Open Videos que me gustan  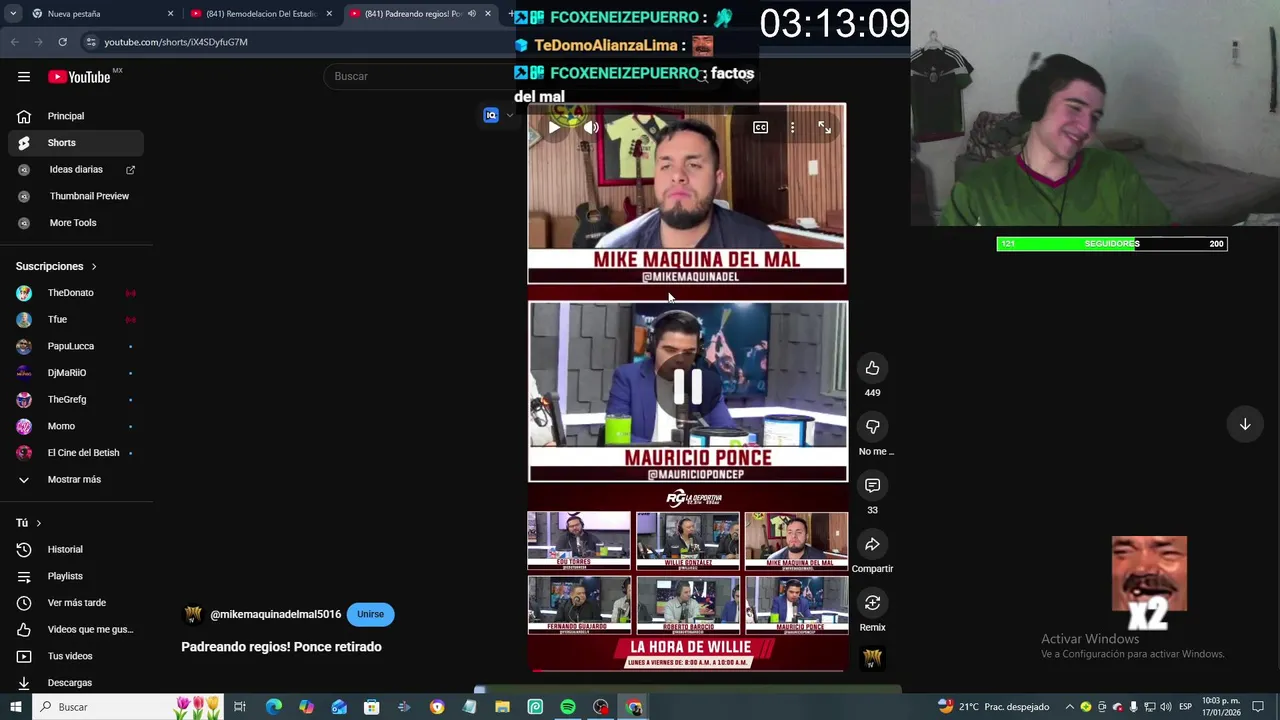76,629
